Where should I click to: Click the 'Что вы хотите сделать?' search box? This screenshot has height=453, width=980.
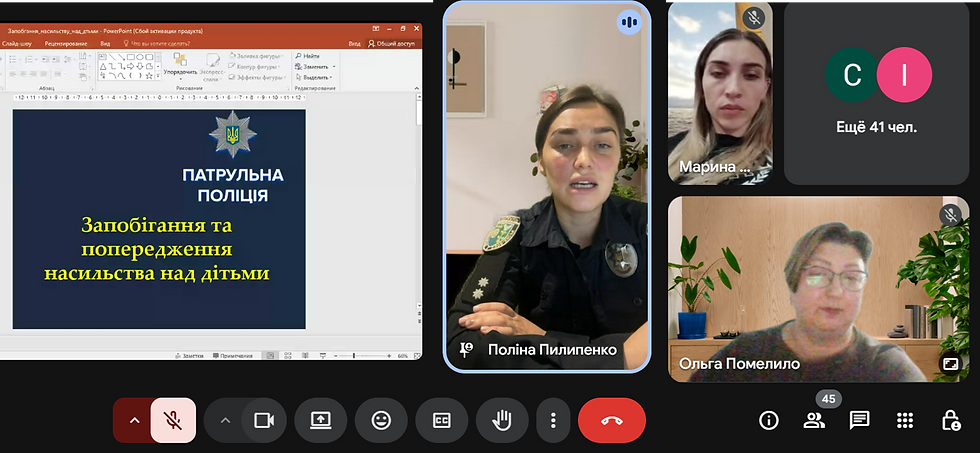(x=157, y=44)
